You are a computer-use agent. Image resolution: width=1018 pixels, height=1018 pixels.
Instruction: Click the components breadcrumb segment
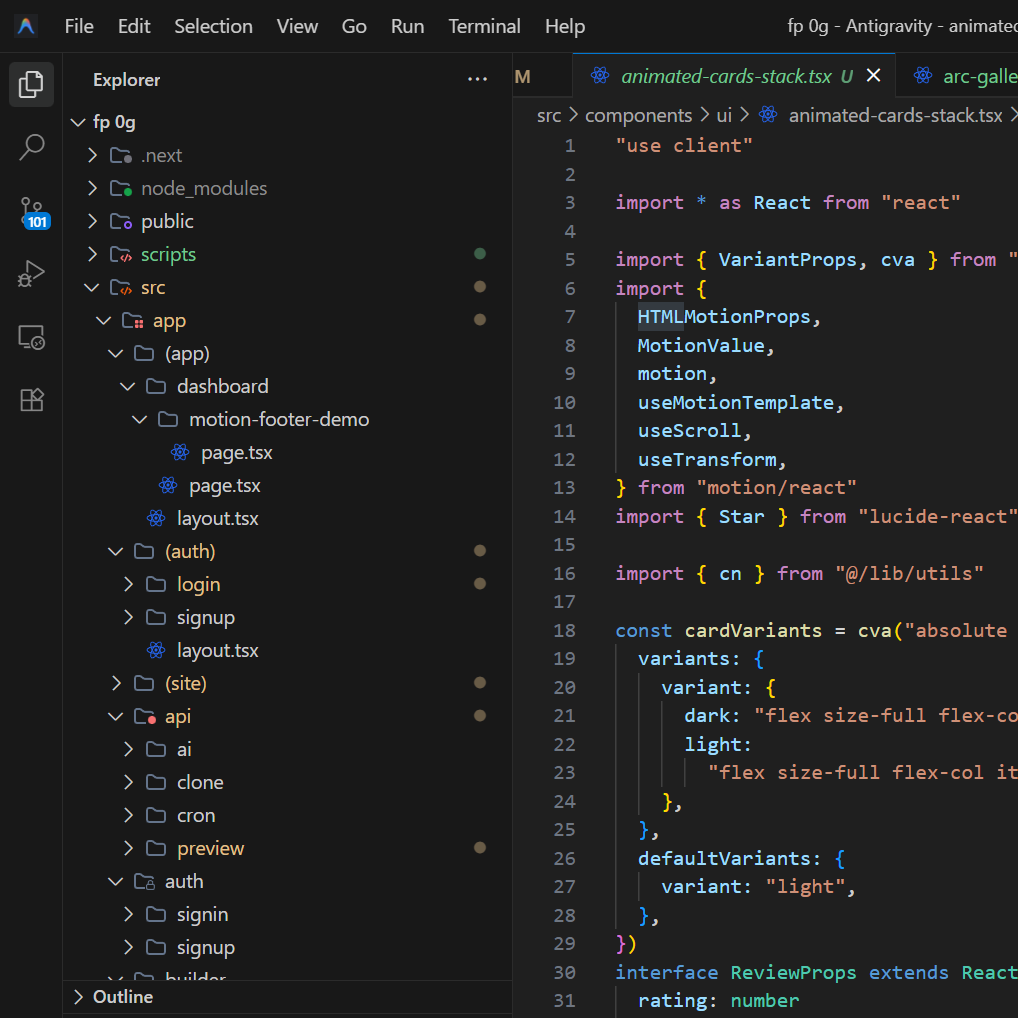pyautogui.click(x=638, y=115)
